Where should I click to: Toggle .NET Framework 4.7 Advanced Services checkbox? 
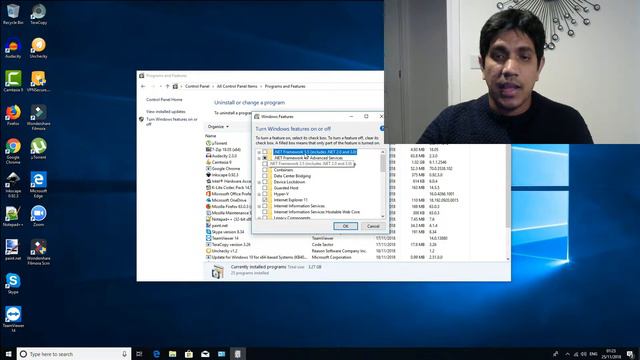265,158
